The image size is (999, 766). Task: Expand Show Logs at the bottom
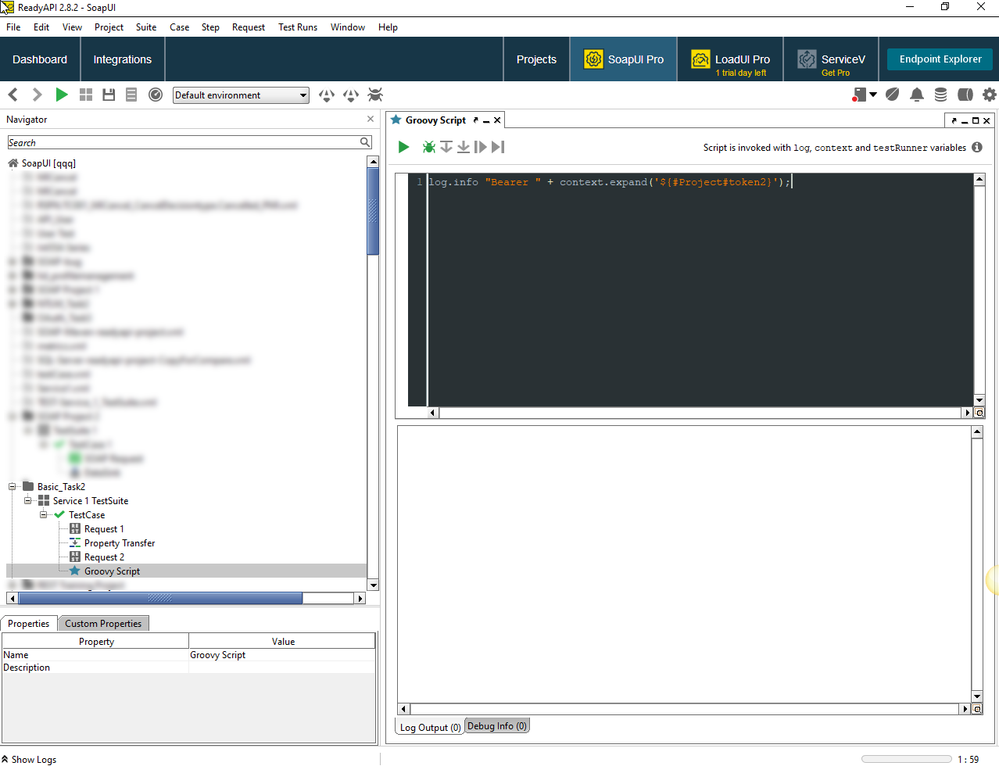pos(30,759)
